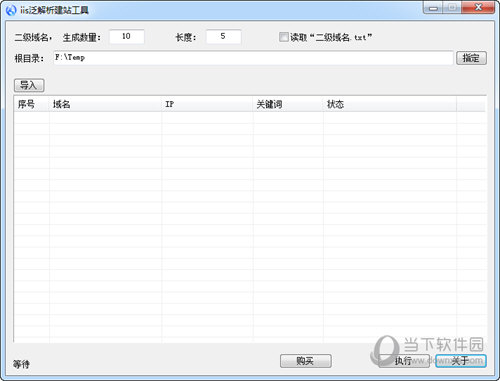Click the 长度 label
Image resolution: width=500 pixels, height=381 pixels.
pos(186,37)
